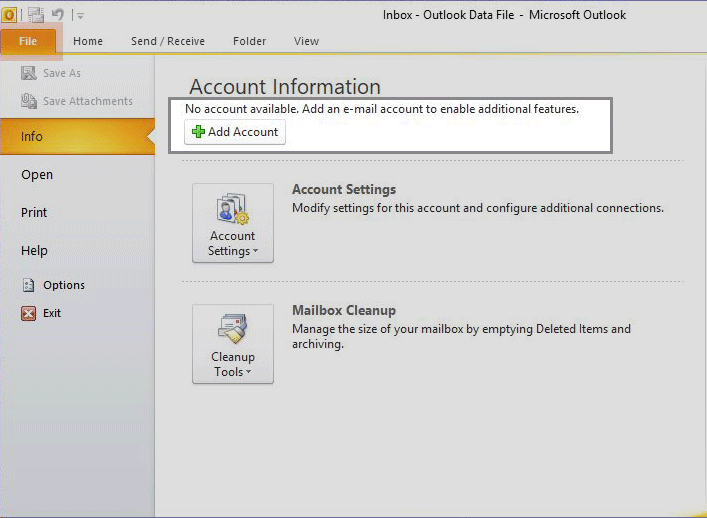
Task: Select Info in the backstage menu
Action: click(x=78, y=137)
